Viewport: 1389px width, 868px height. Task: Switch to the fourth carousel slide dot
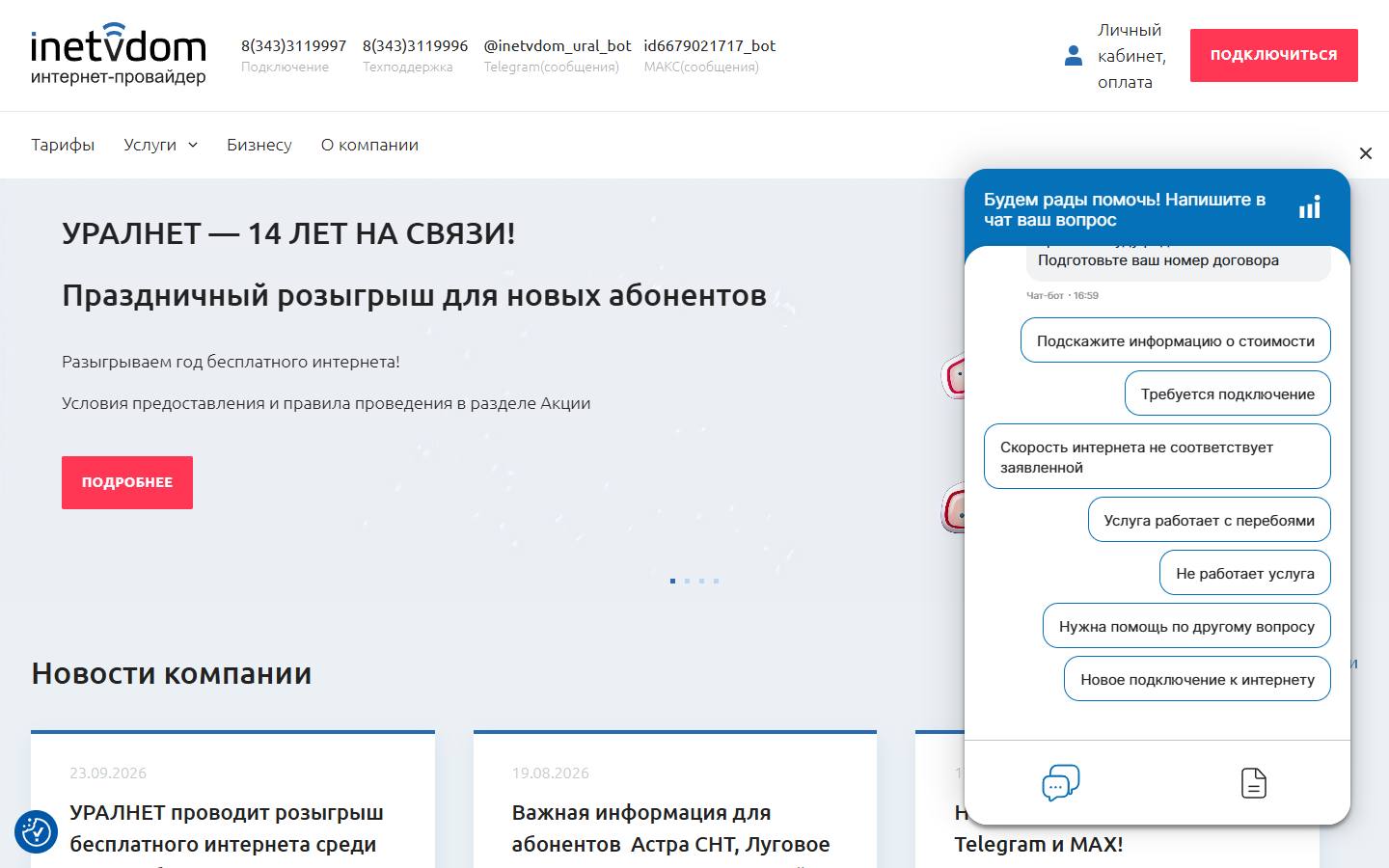tap(716, 581)
